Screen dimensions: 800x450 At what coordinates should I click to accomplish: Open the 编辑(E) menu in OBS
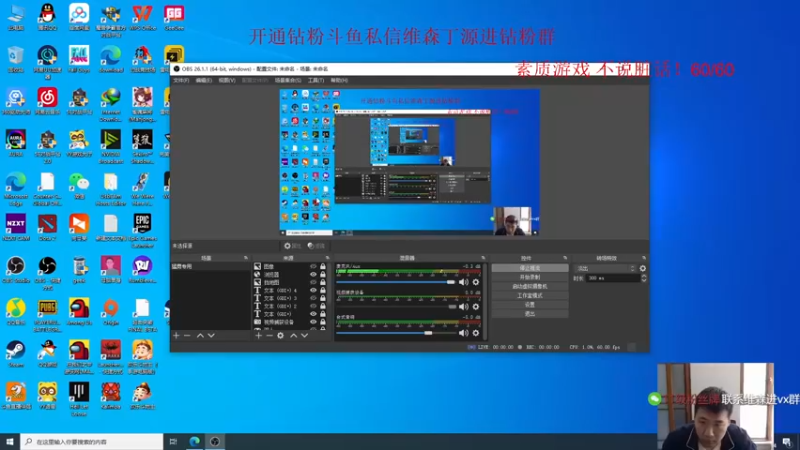[x=204, y=81]
